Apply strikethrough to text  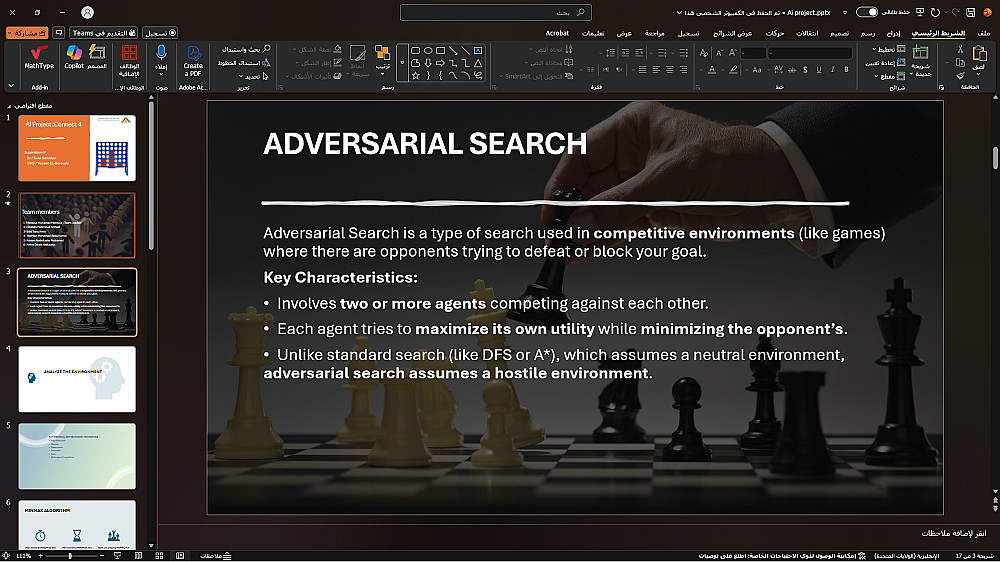pyautogui.click(x=792, y=70)
